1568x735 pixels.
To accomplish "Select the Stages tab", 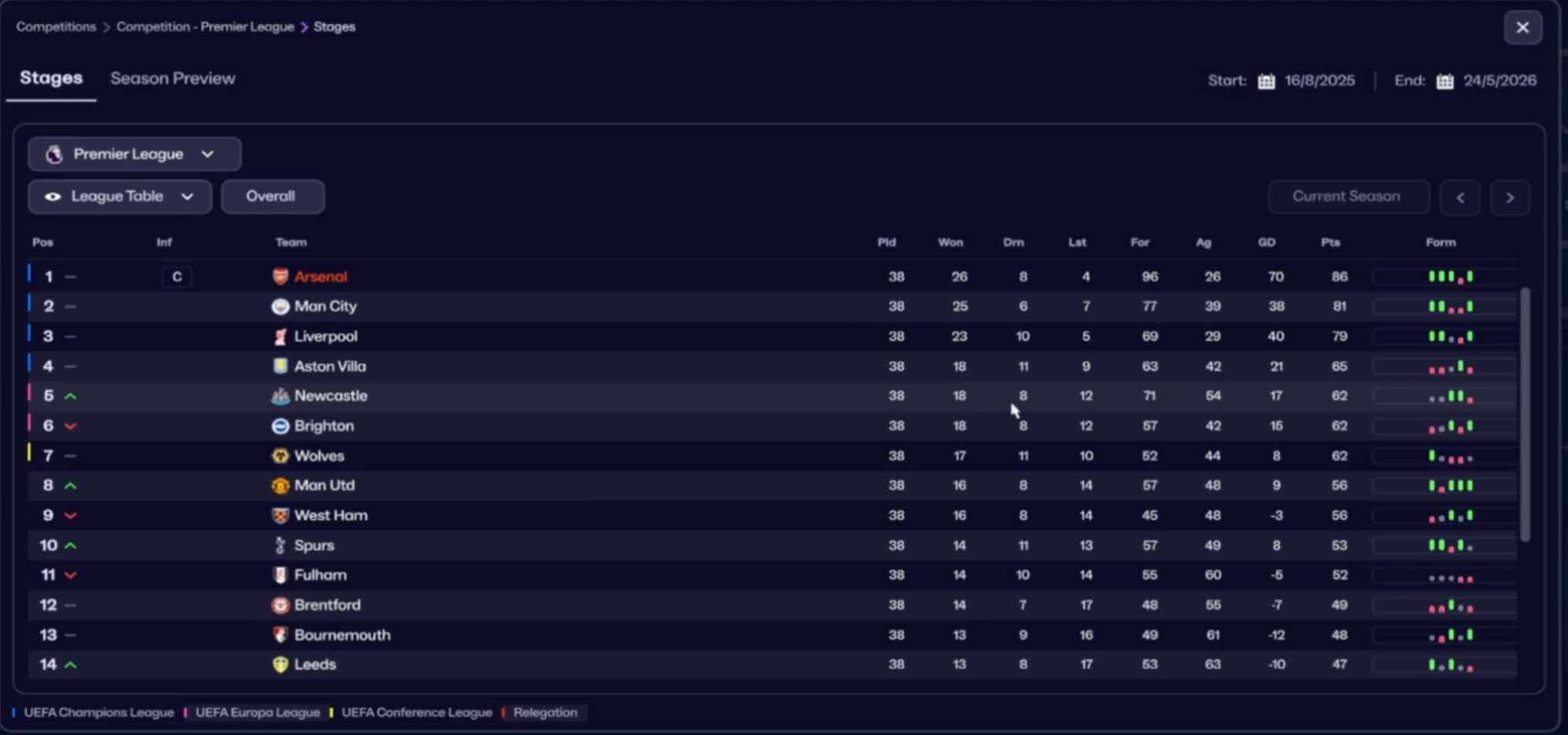I will tap(51, 79).
